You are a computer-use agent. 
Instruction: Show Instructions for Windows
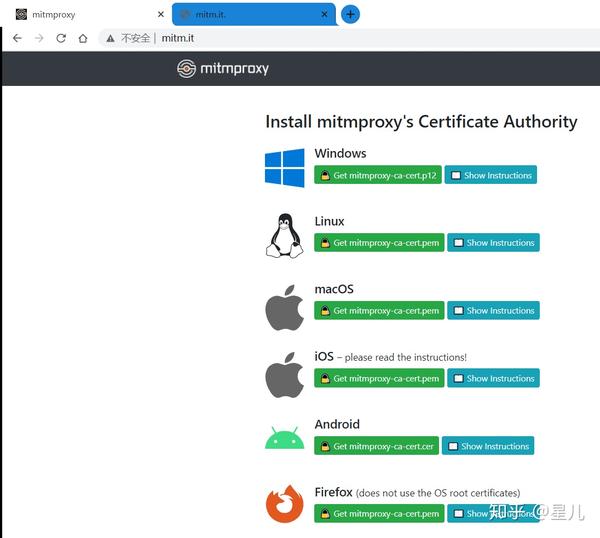pos(490,175)
